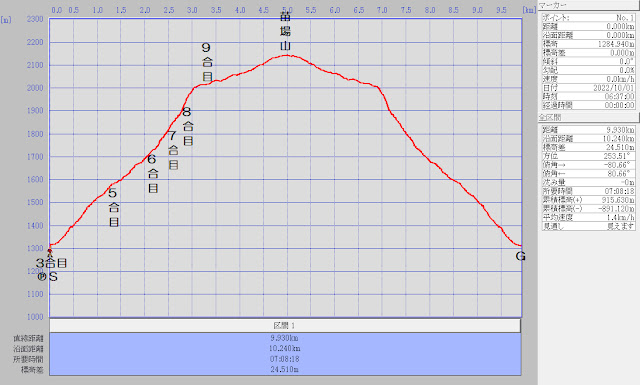Click the 標高 1284.940m value

pos(616,44)
